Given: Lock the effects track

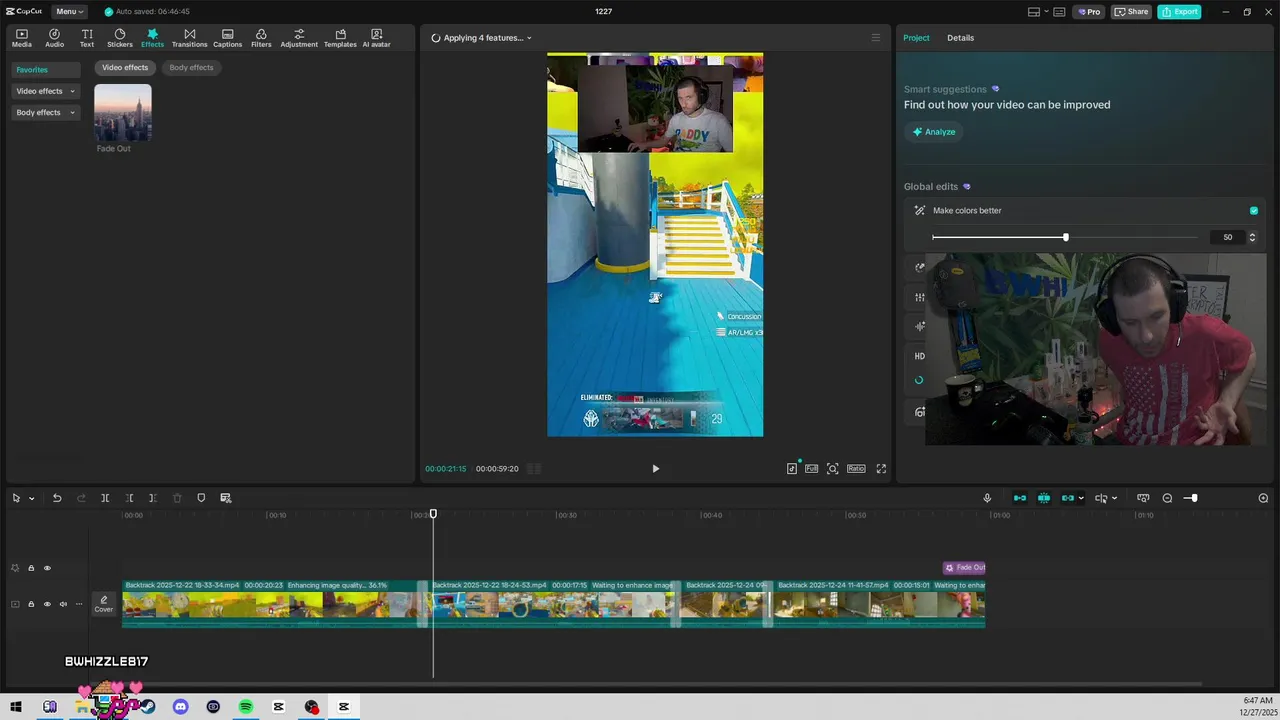Looking at the screenshot, I should click(31, 568).
